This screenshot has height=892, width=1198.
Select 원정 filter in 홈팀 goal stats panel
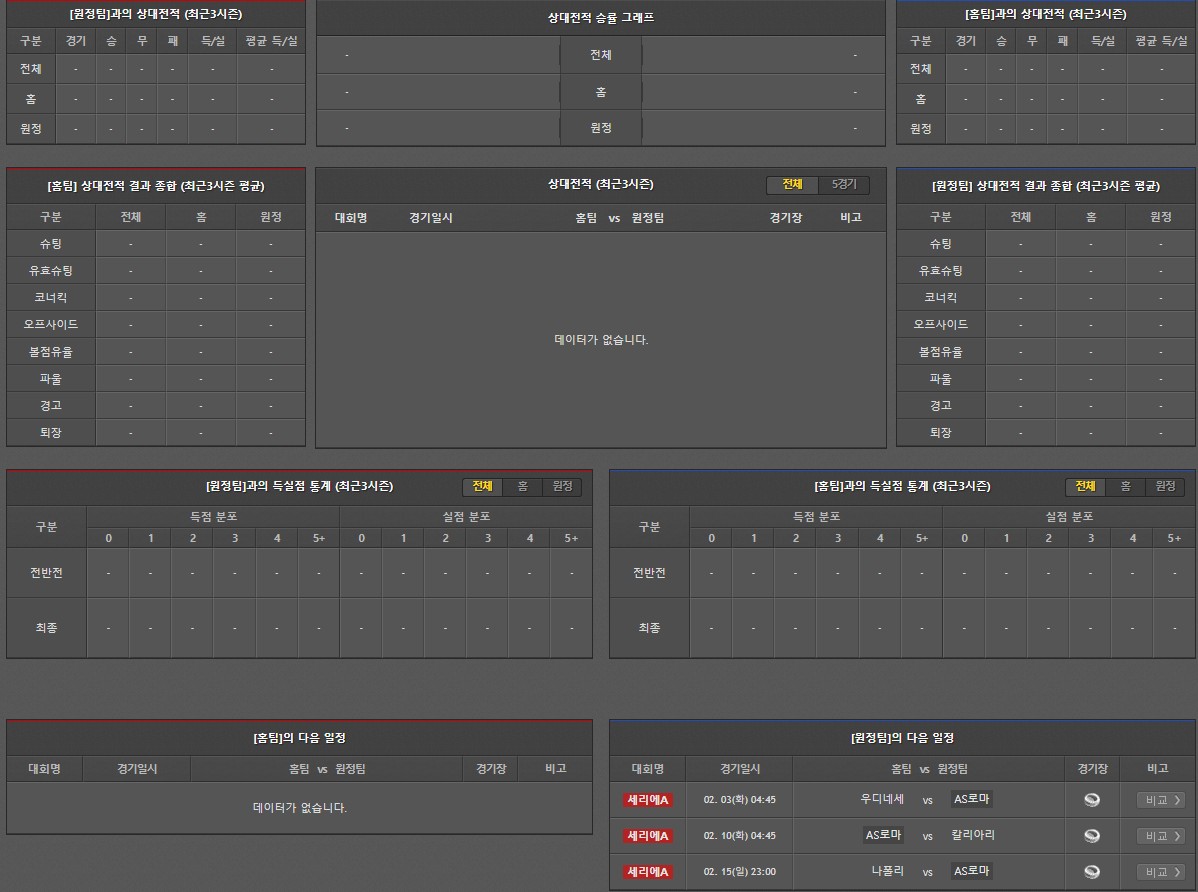click(x=1165, y=486)
